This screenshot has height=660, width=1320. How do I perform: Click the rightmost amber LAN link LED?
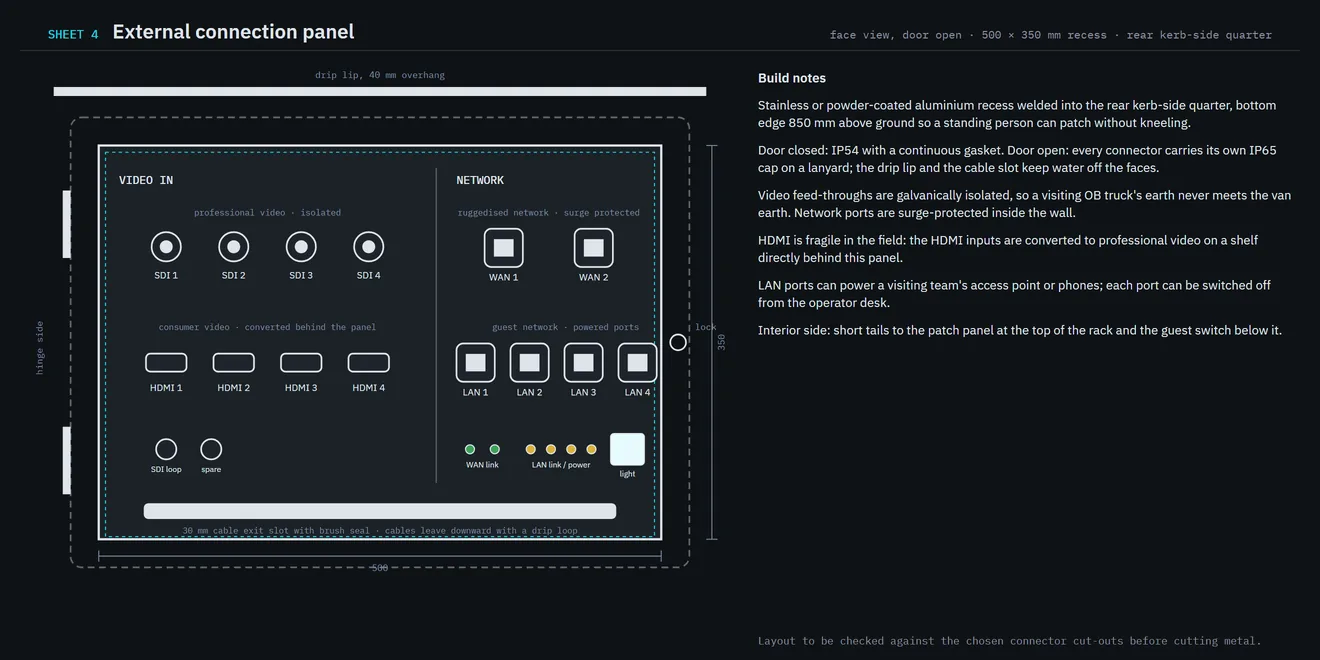[x=592, y=449]
